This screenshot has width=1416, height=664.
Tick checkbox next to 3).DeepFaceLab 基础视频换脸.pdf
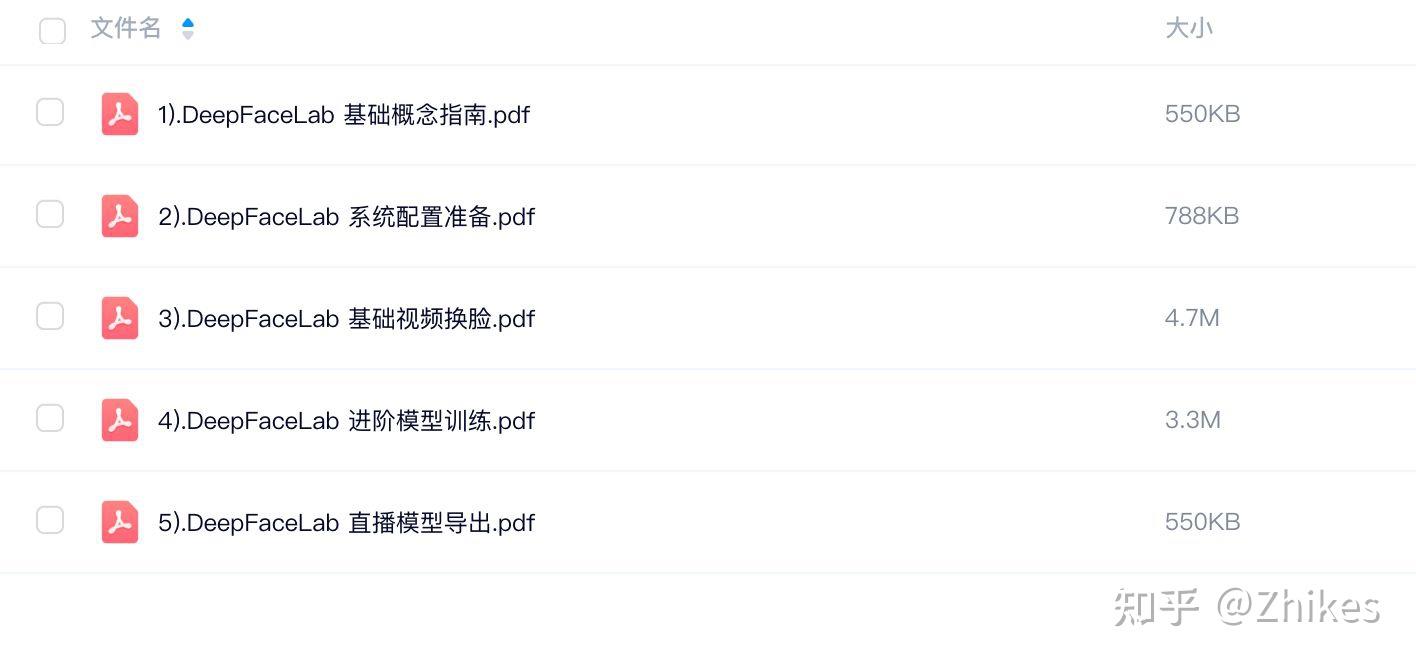(x=50, y=316)
